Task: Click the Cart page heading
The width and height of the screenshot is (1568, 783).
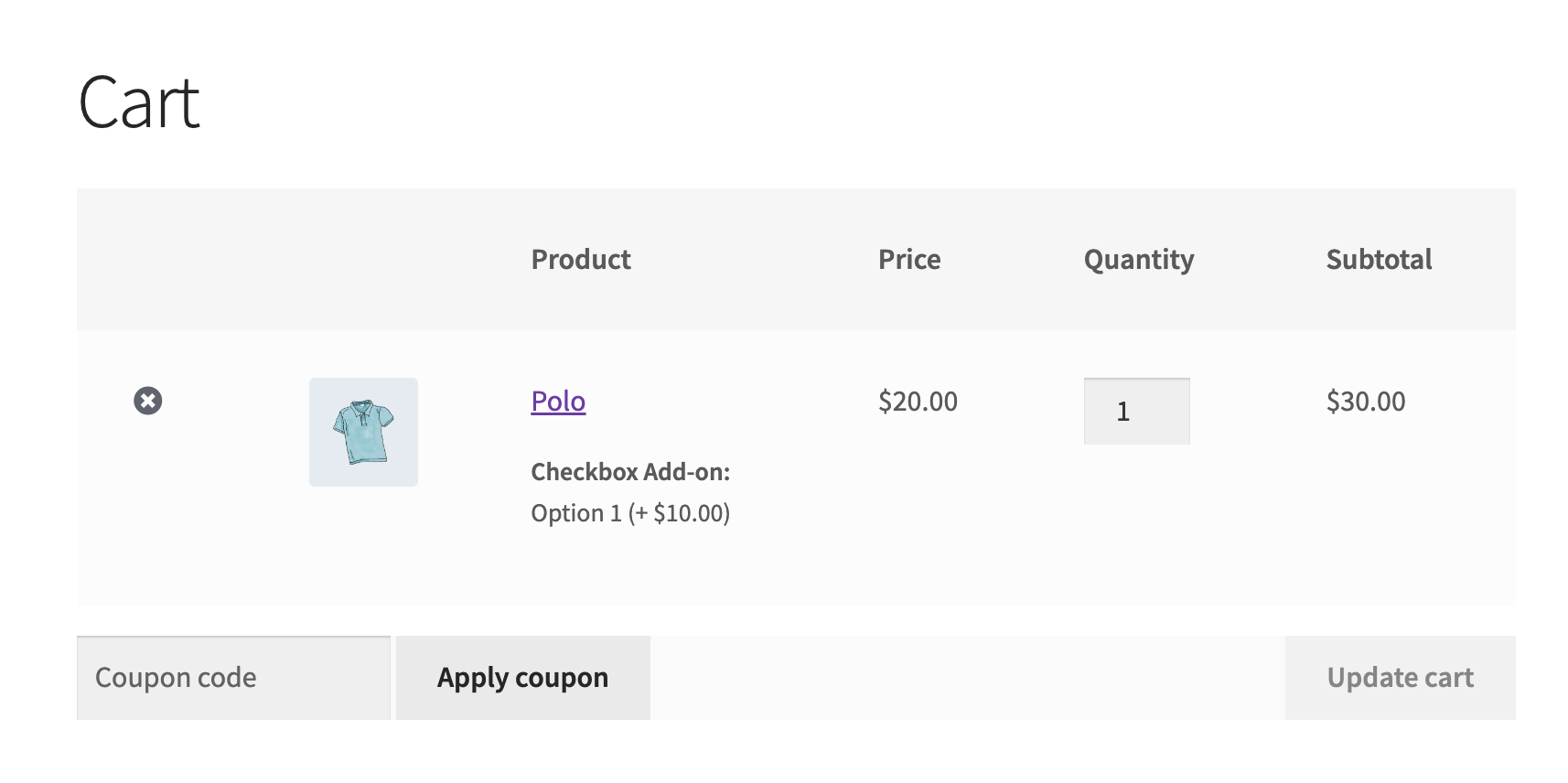Action: click(139, 103)
